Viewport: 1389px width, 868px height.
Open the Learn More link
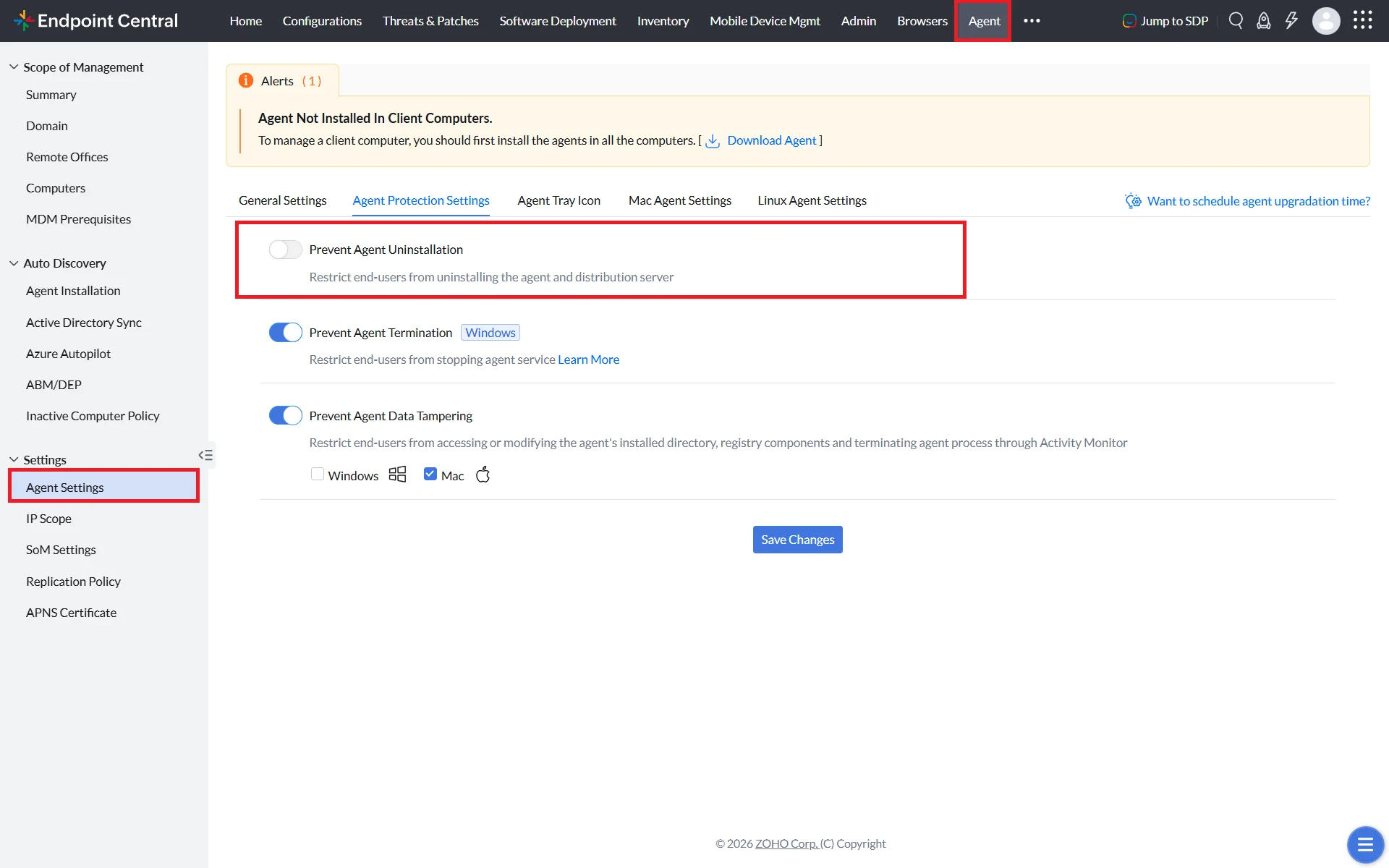tap(588, 359)
